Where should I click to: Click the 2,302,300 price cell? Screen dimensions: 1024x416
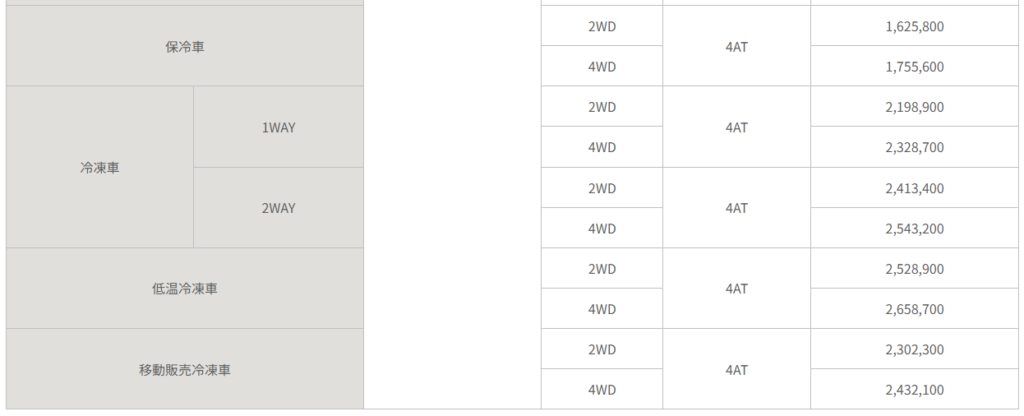click(914, 350)
